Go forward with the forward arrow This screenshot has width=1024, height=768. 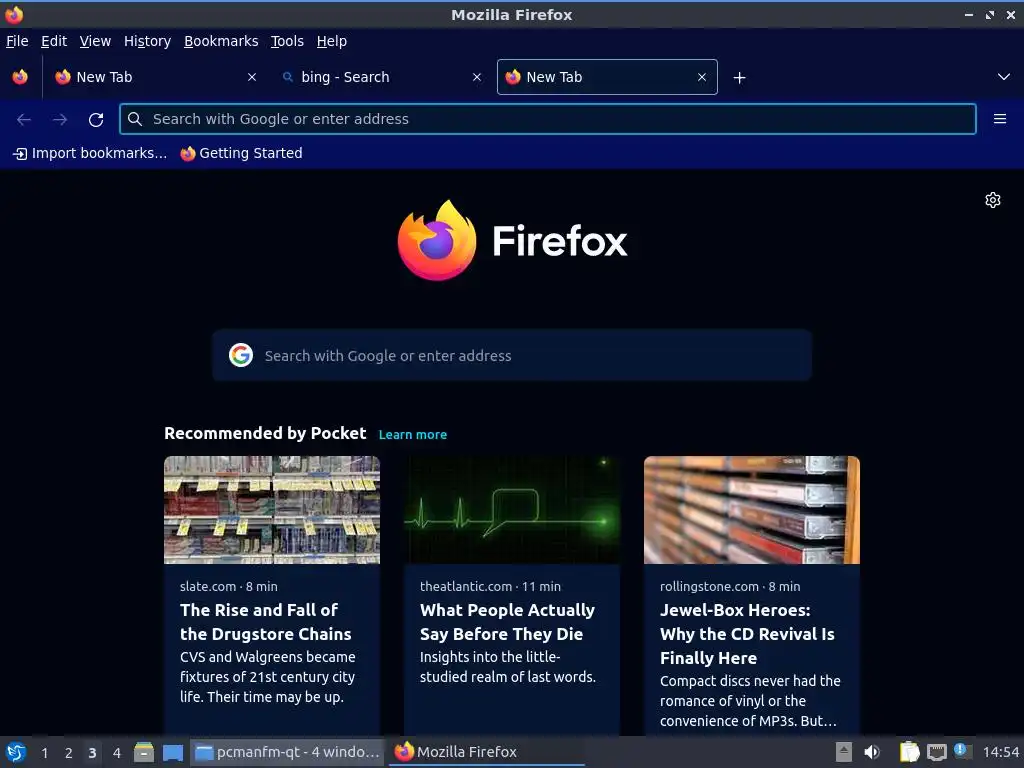pyautogui.click(x=60, y=119)
